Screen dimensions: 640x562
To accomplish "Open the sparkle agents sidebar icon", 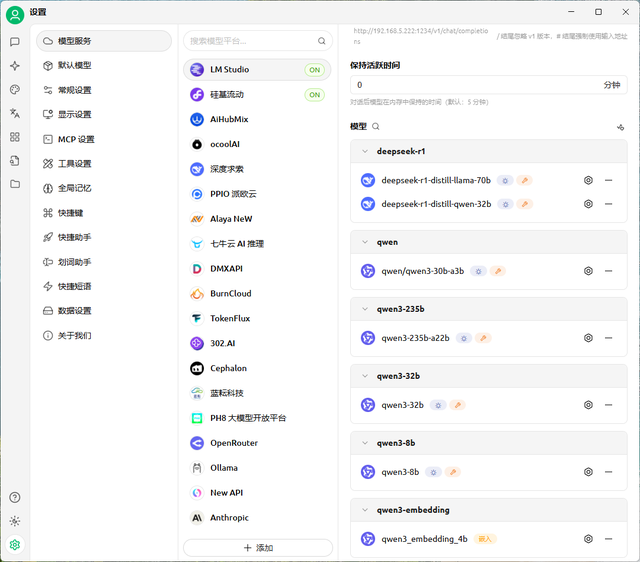I will [15, 66].
